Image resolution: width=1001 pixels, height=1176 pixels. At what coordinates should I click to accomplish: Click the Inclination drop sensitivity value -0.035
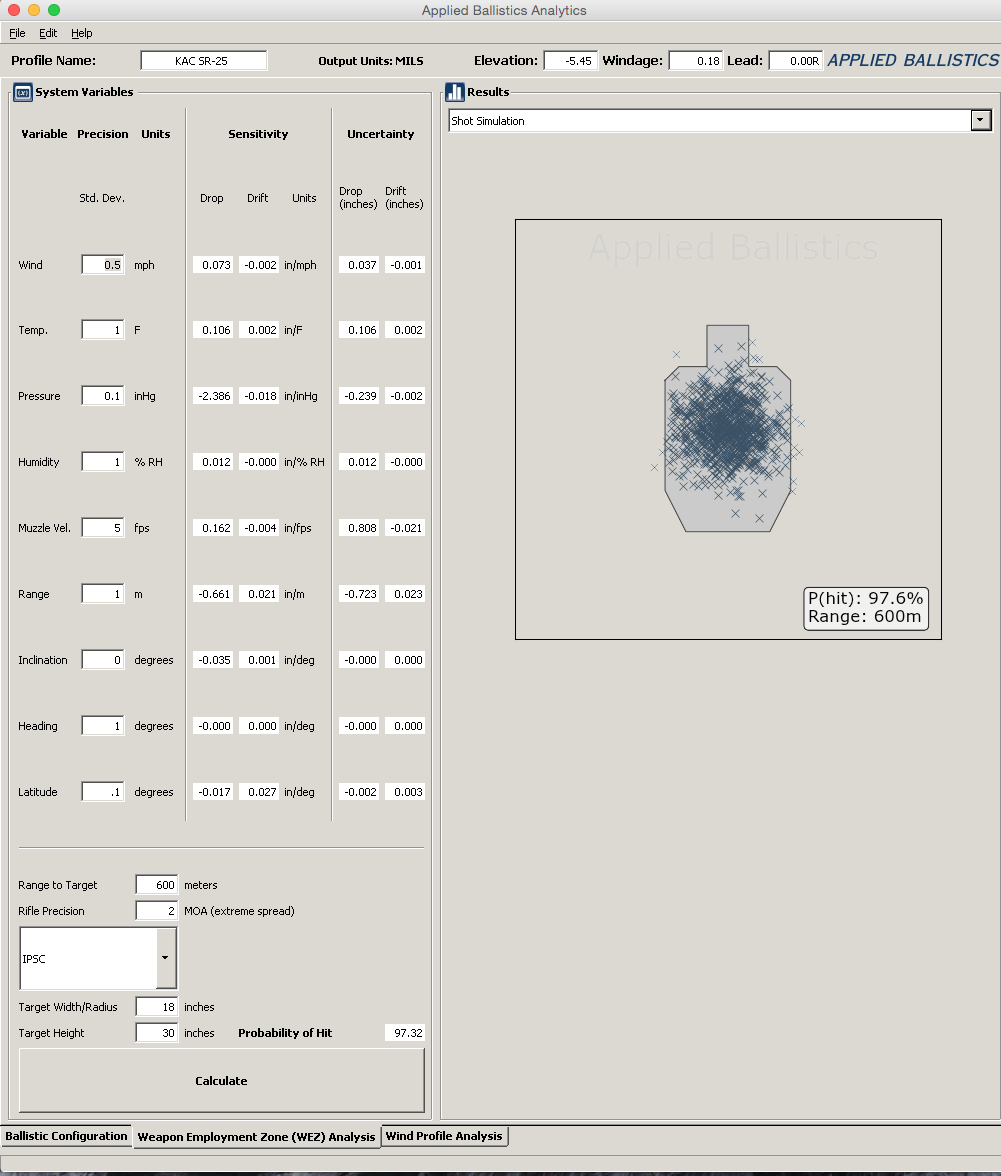(x=213, y=660)
